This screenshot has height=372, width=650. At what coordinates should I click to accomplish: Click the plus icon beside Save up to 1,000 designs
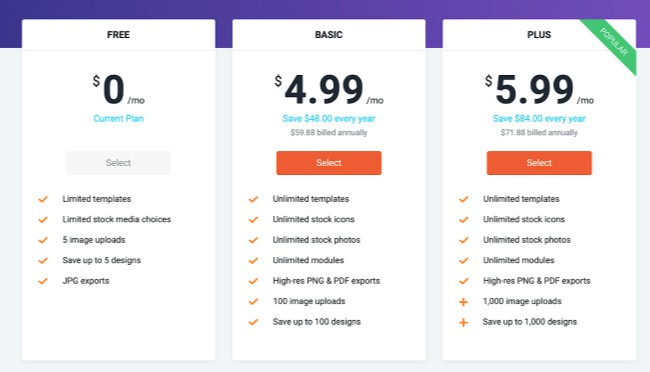(463, 322)
